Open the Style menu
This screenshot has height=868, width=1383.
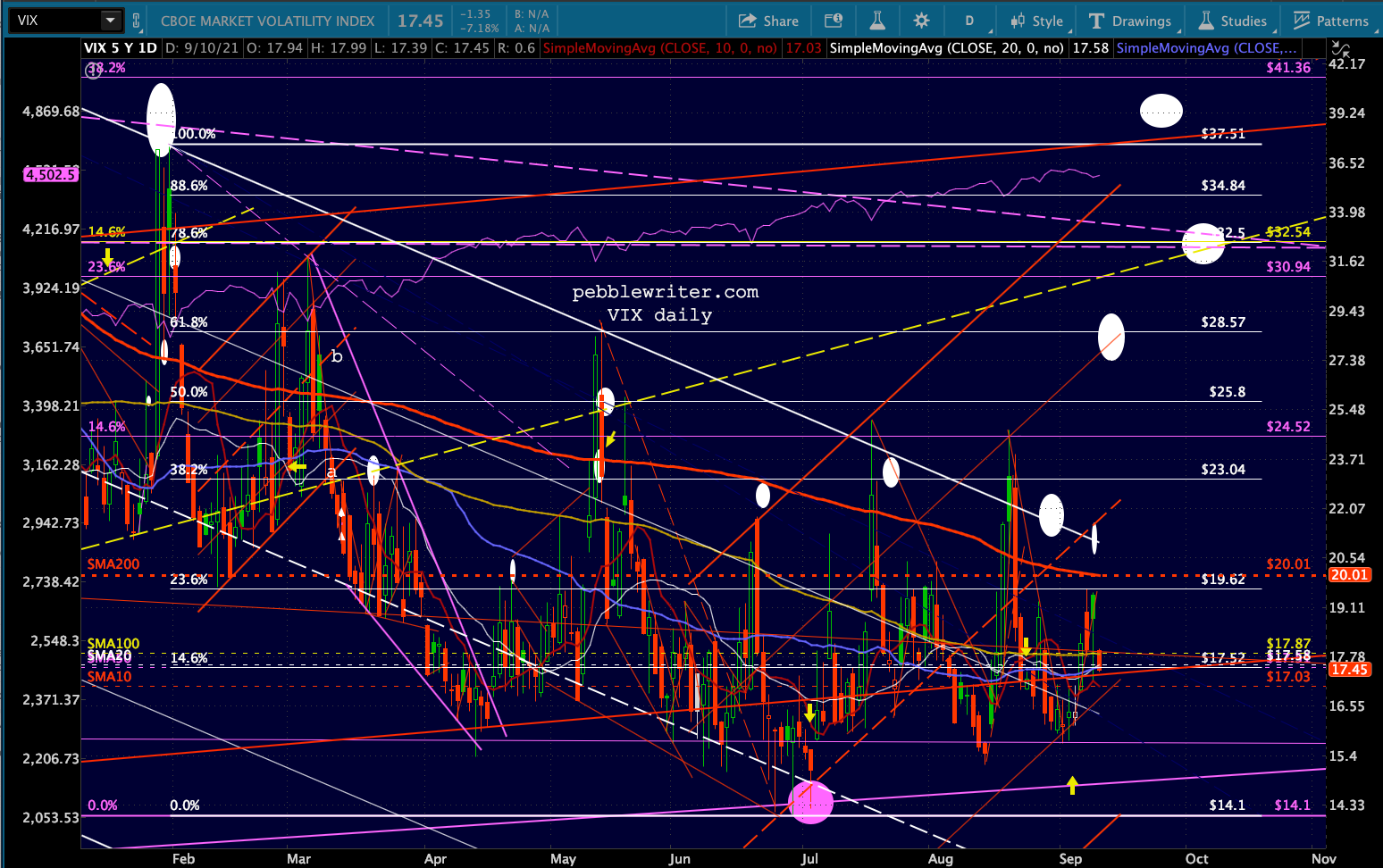tap(1036, 21)
